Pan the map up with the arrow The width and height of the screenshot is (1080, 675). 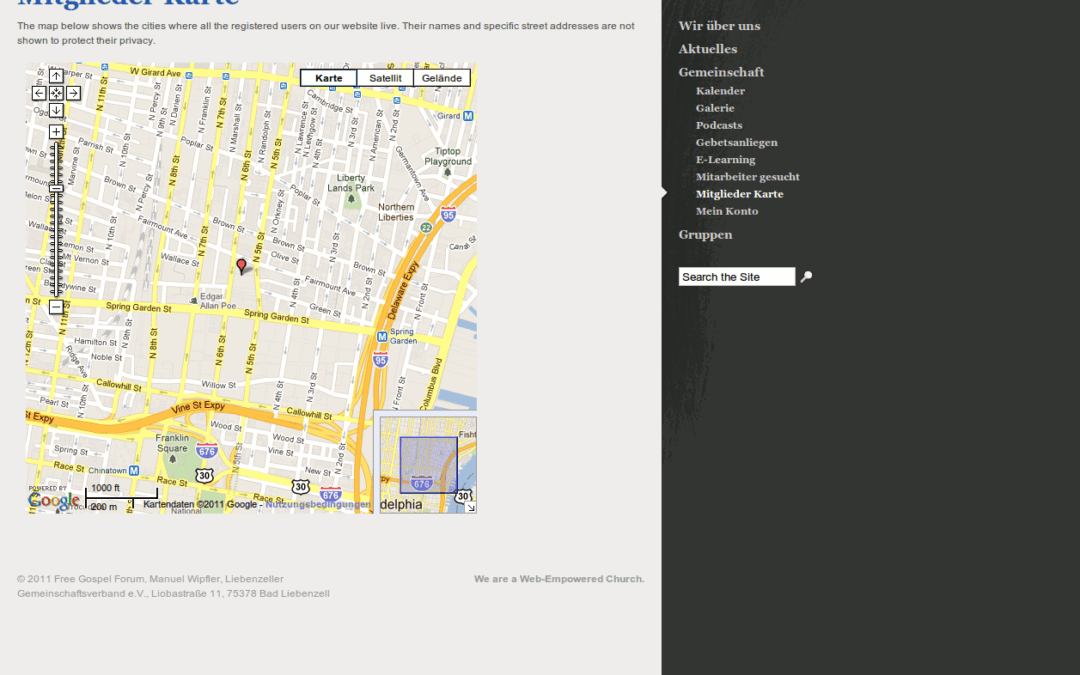pyautogui.click(x=56, y=76)
